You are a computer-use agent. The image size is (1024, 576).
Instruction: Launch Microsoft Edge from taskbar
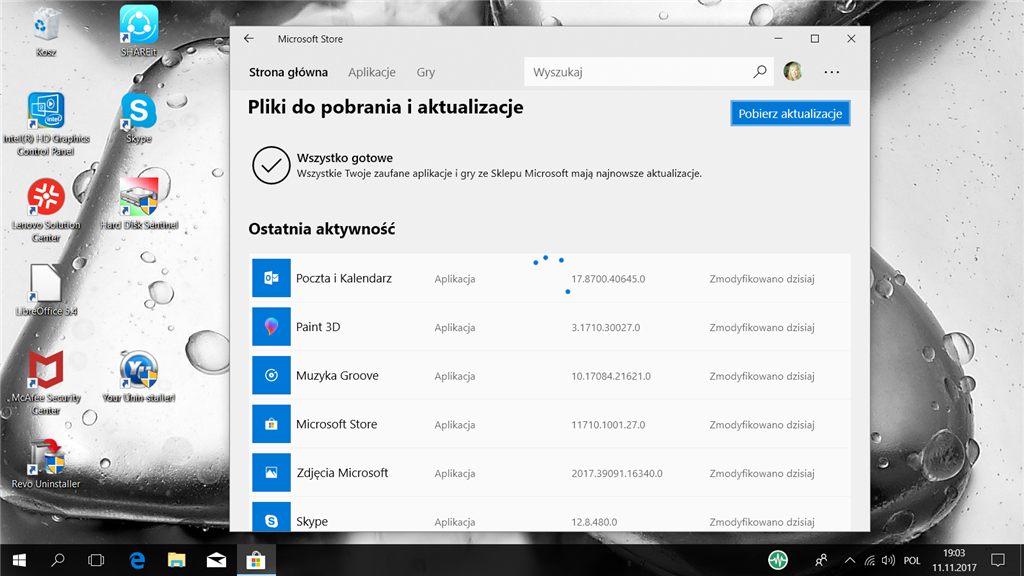136,560
